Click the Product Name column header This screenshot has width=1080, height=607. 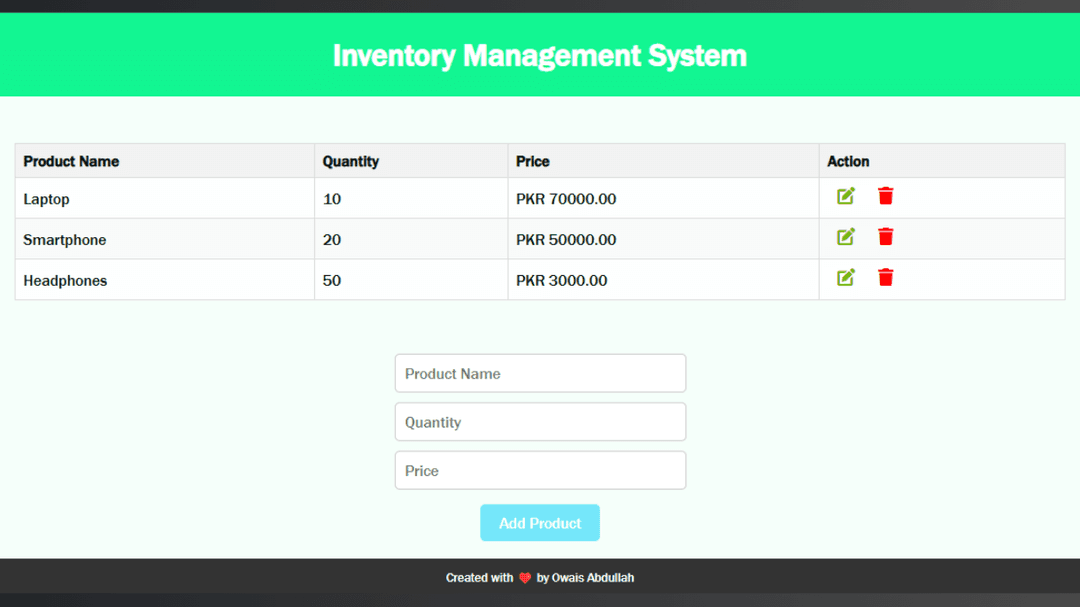point(71,161)
